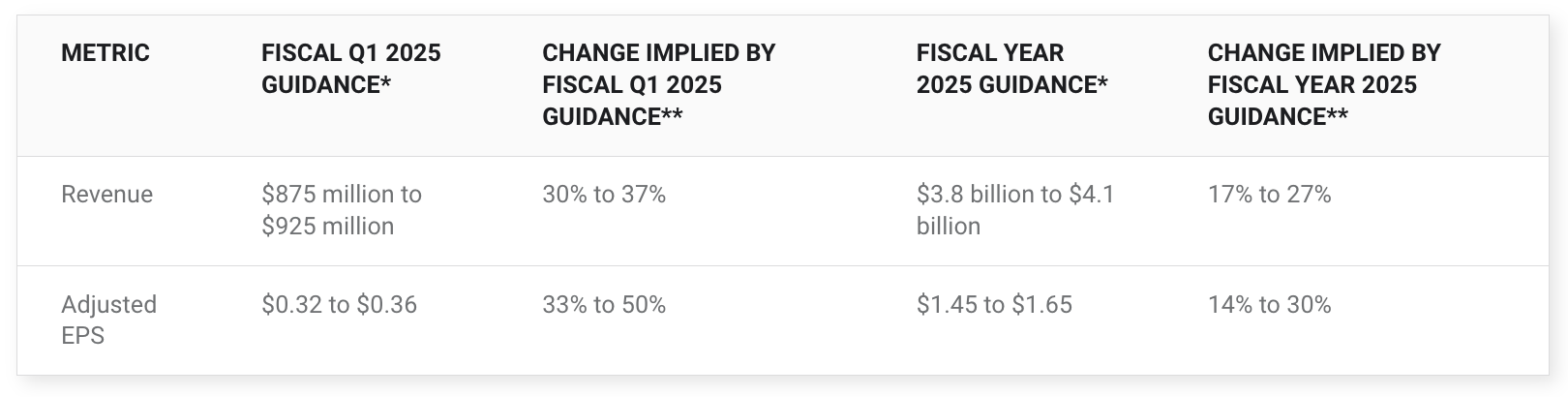Select the $1.45 to $1.65 cell

994,305
